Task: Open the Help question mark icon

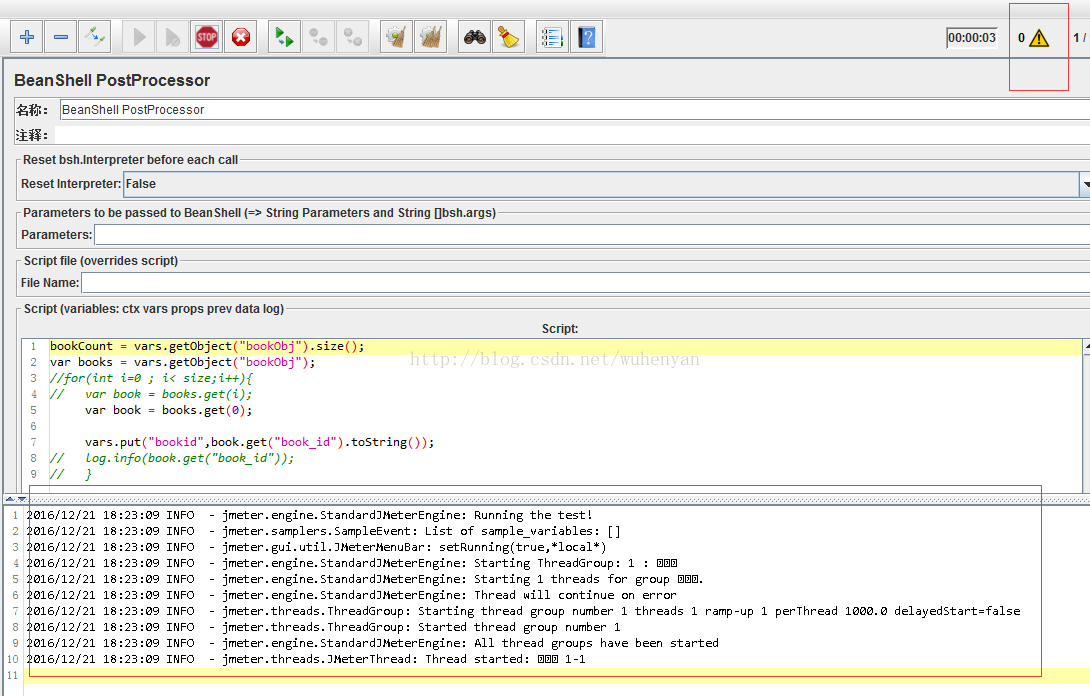Action: pos(587,37)
